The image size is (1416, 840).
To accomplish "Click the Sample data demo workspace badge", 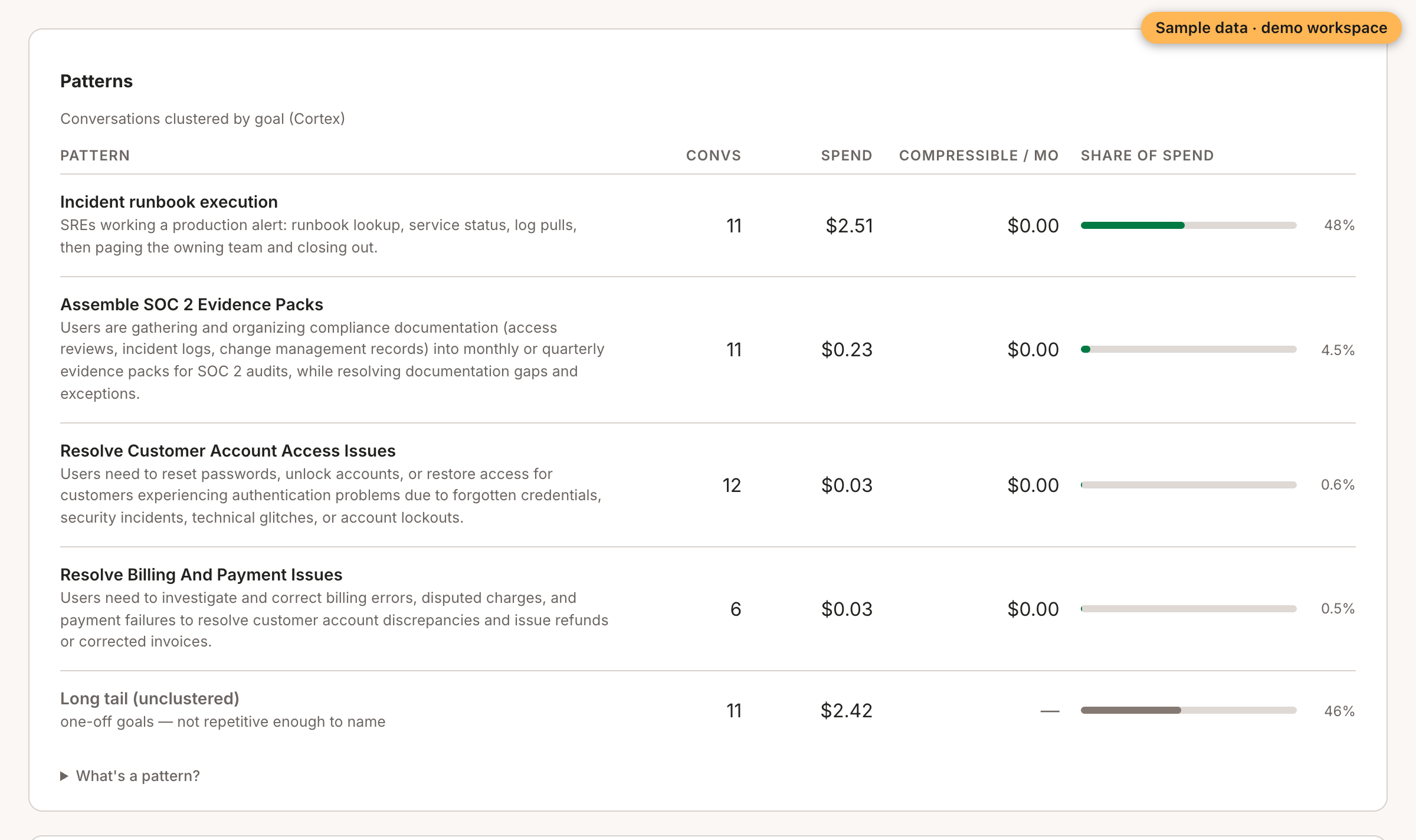I will click(1271, 28).
